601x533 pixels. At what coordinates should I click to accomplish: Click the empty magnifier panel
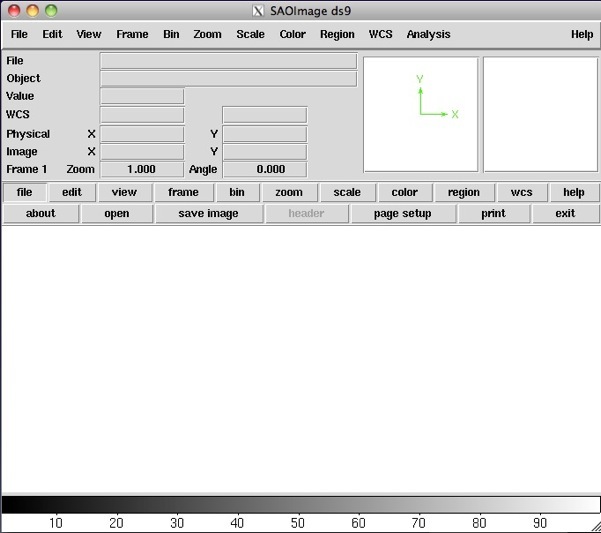tap(541, 115)
